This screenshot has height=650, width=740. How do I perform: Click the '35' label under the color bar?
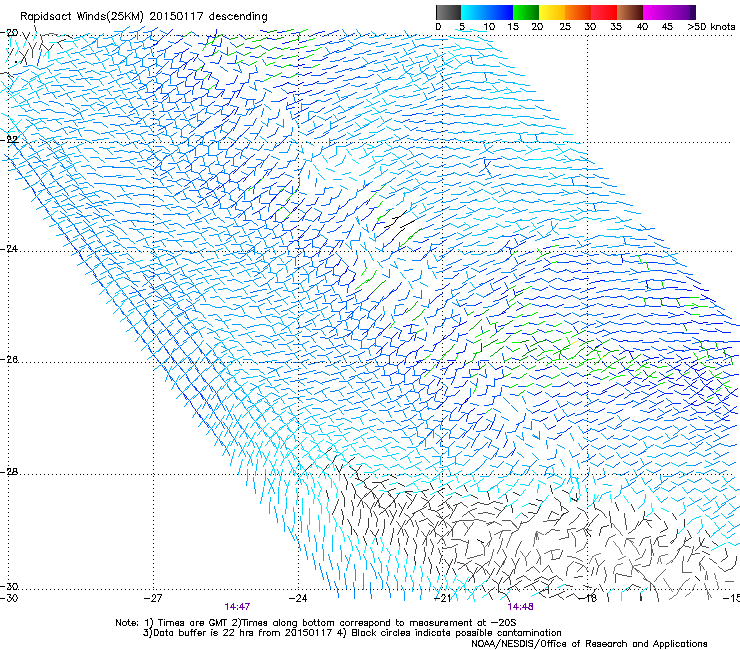(616, 26)
